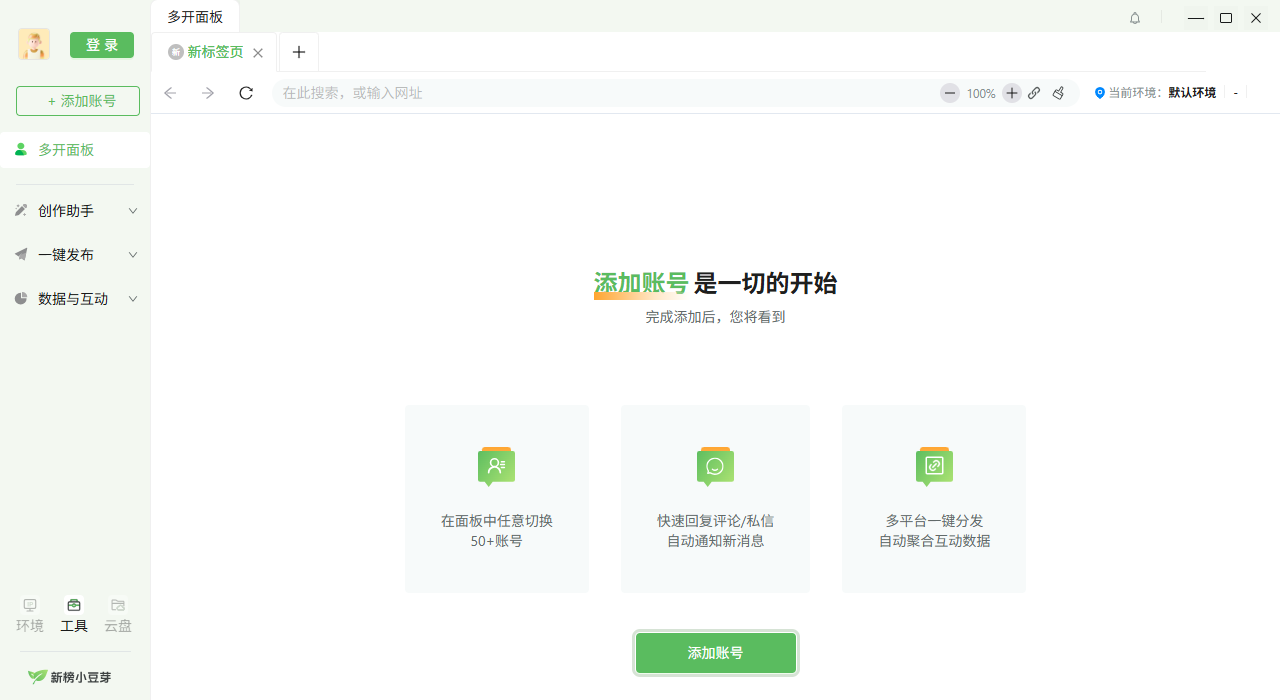The height and width of the screenshot is (700, 1280).
Task: Click the 数据与互动 pie chart icon
Action: pyautogui.click(x=21, y=299)
